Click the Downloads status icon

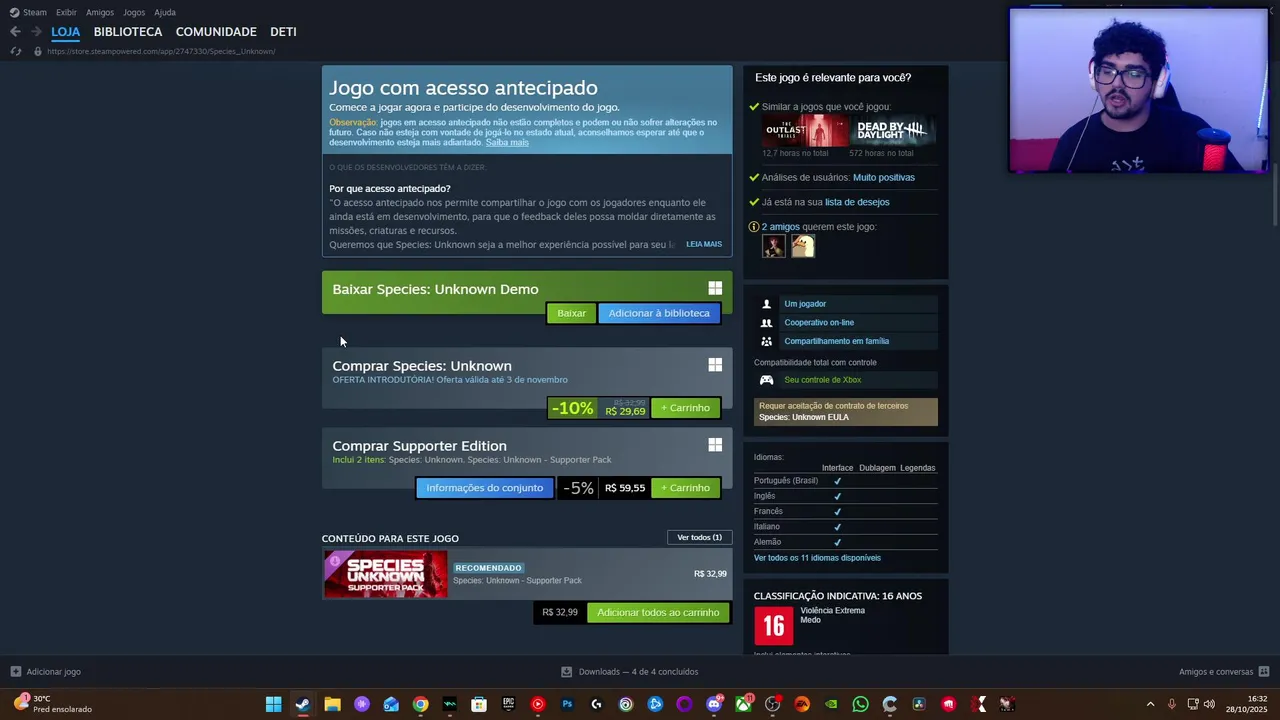point(566,672)
